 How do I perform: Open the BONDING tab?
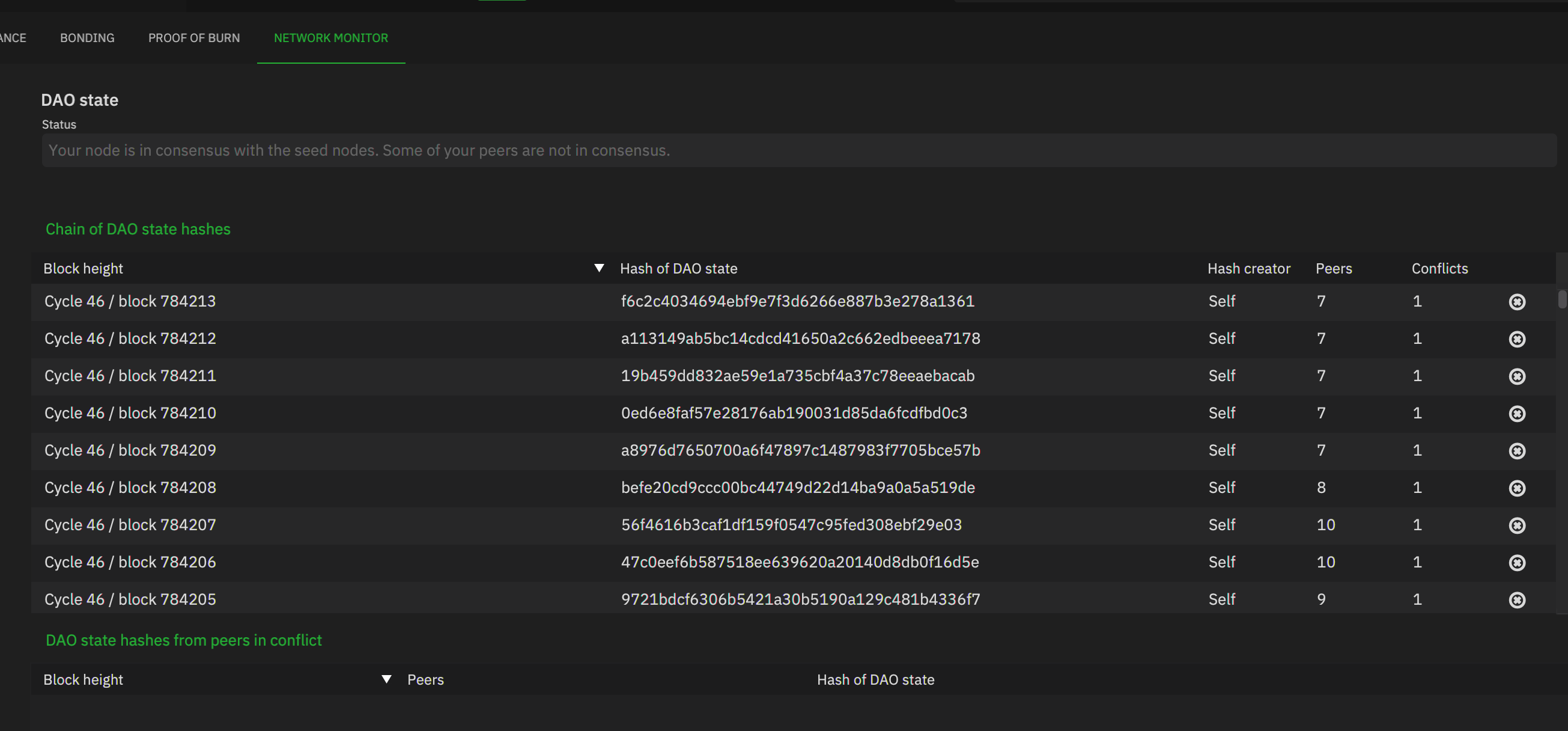[87, 38]
